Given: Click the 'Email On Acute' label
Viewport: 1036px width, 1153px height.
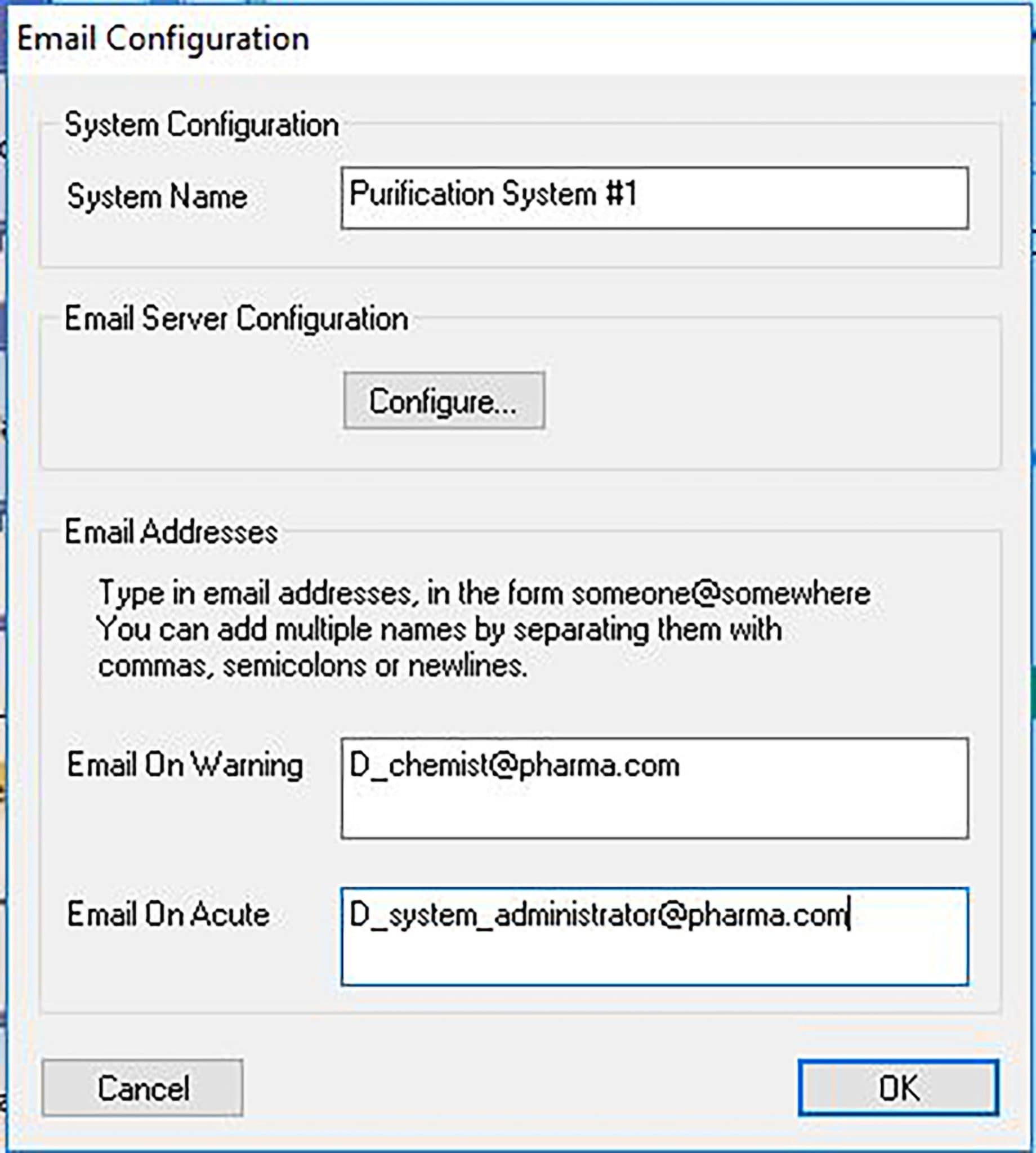Looking at the screenshot, I should click(168, 914).
